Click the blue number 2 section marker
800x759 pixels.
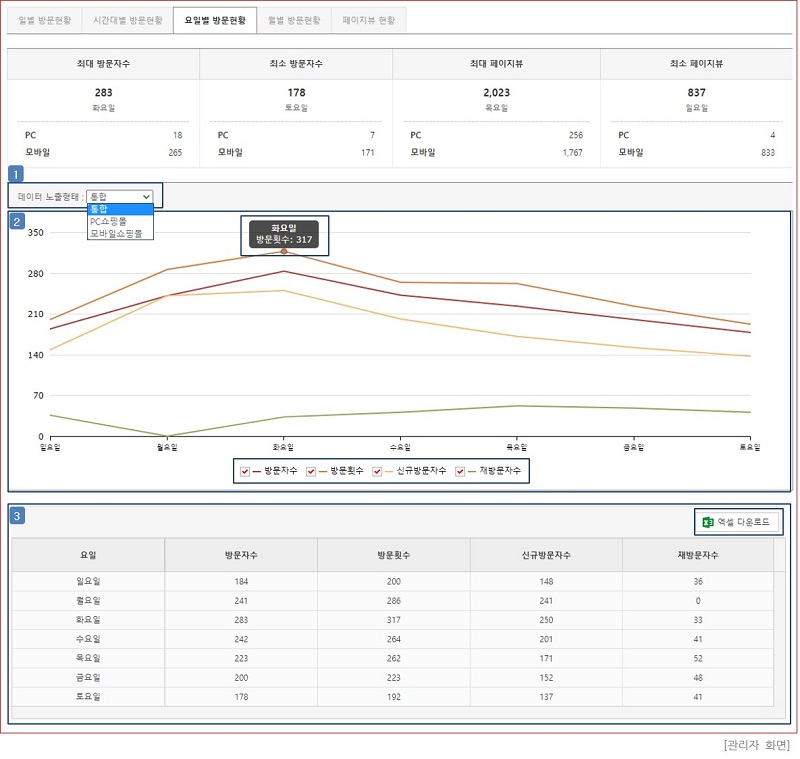[x=17, y=221]
